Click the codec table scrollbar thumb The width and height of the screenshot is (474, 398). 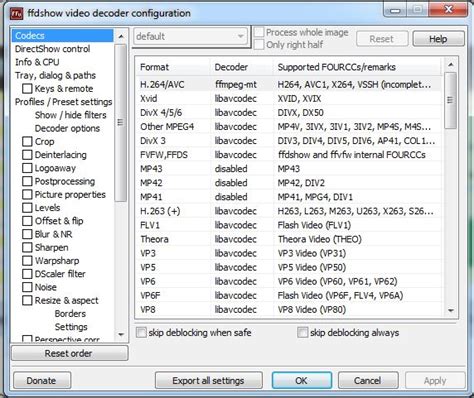click(451, 100)
